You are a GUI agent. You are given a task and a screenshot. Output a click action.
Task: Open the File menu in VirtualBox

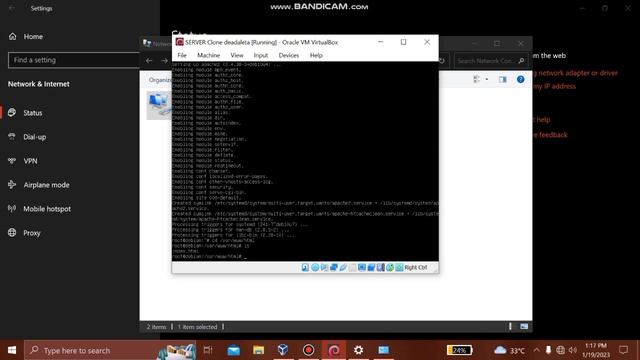point(182,55)
